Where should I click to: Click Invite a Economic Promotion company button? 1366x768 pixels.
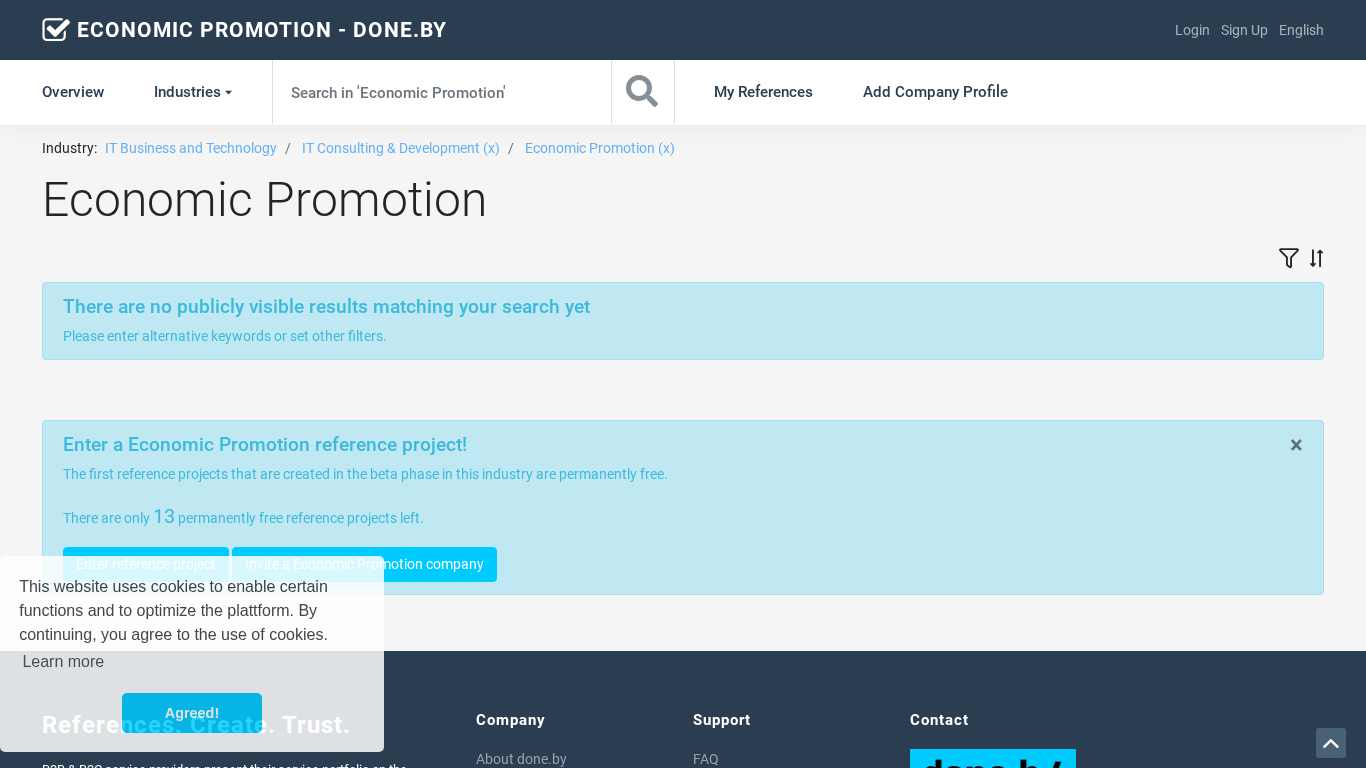tap(364, 564)
